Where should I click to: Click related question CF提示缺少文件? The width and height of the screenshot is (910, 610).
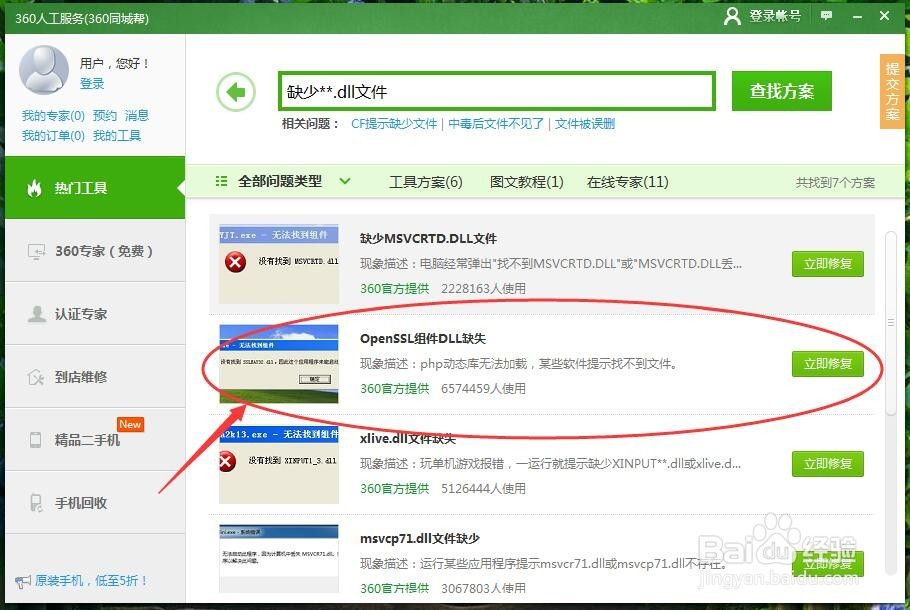(x=394, y=124)
